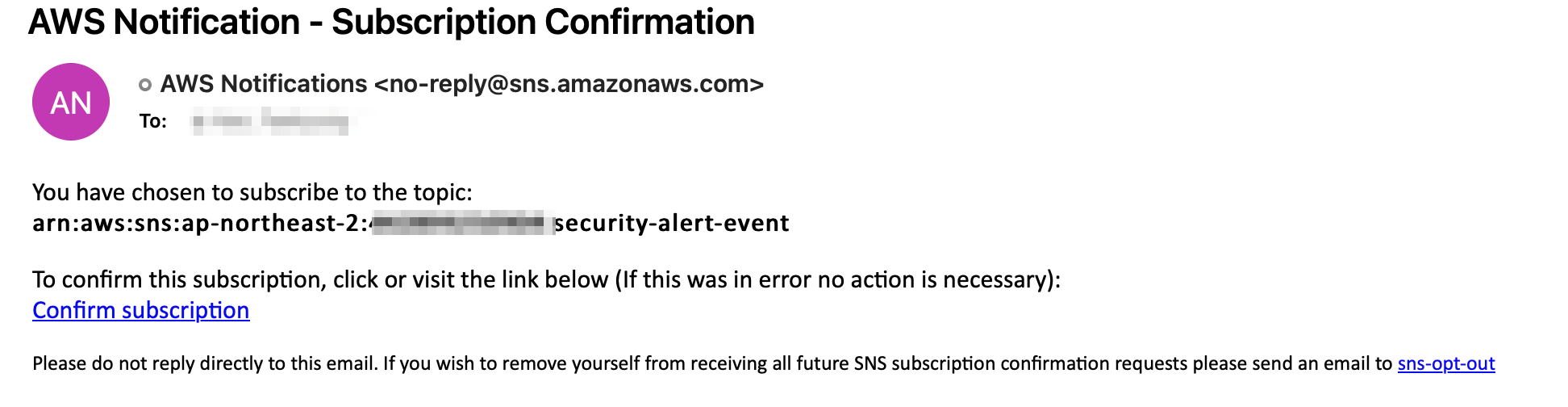Click 'Subscription Confirmation' in the subject heading
Viewport: 1568px width, 407px height.
click(543, 22)
